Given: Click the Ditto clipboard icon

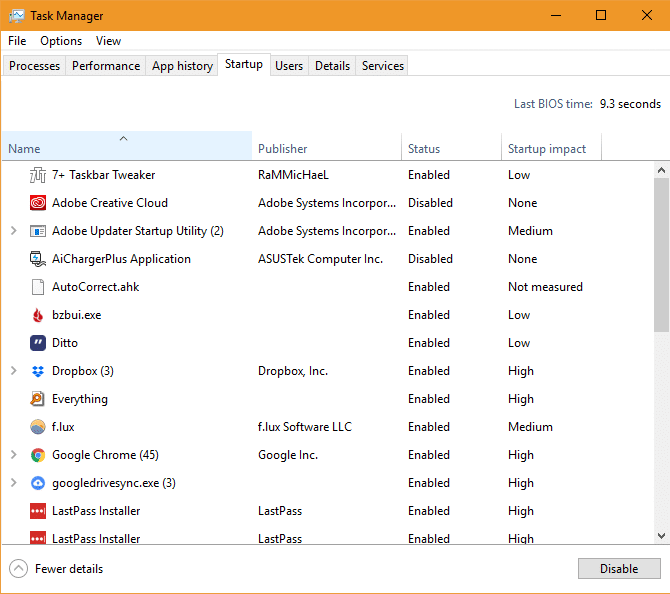Looking at the screenshot, I should click(38, 343).
